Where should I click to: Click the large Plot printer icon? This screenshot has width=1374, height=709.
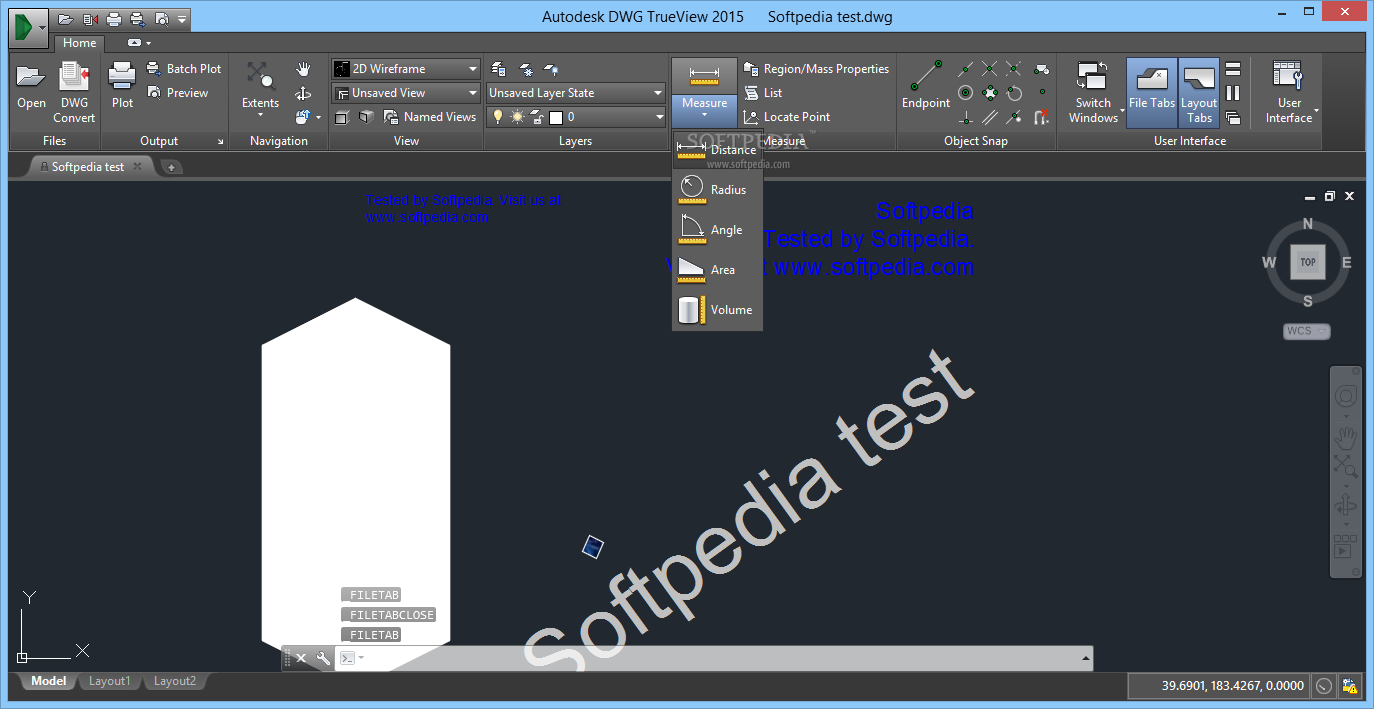[x=122, y=77]
